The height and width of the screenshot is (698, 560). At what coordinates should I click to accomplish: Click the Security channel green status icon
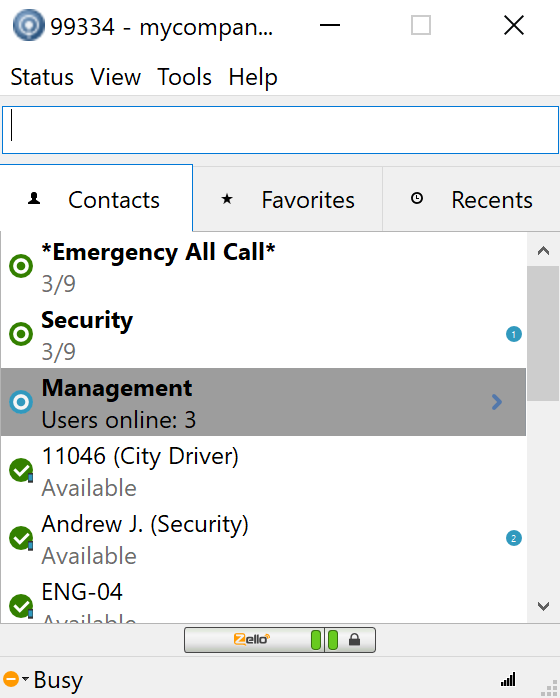(x=21, y=334)
